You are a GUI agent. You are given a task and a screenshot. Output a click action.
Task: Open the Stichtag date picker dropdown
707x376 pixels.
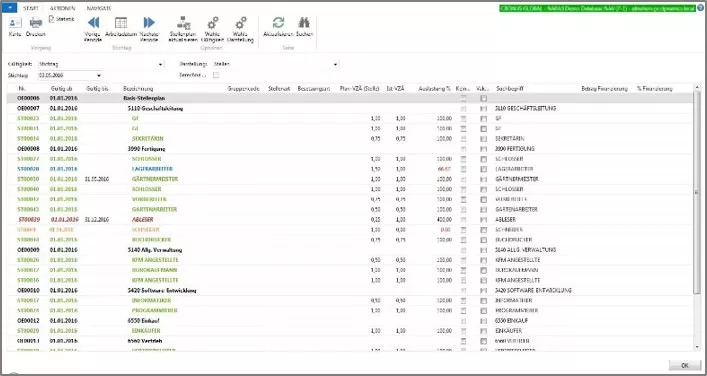click(99, 75)
